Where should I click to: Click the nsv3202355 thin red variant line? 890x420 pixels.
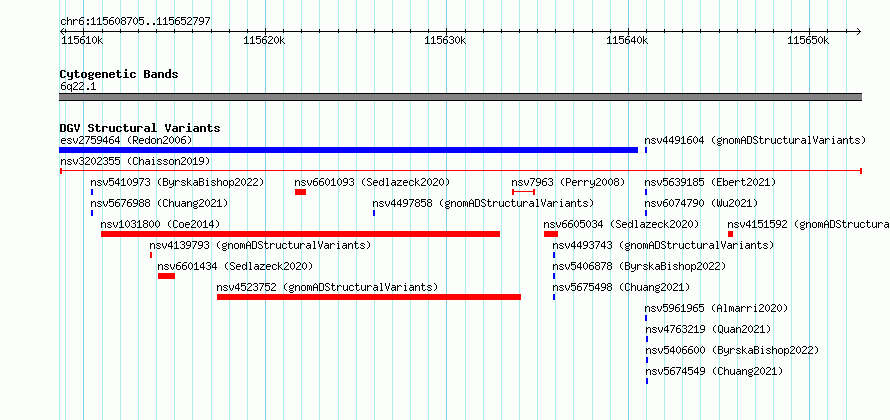point(461,171)
